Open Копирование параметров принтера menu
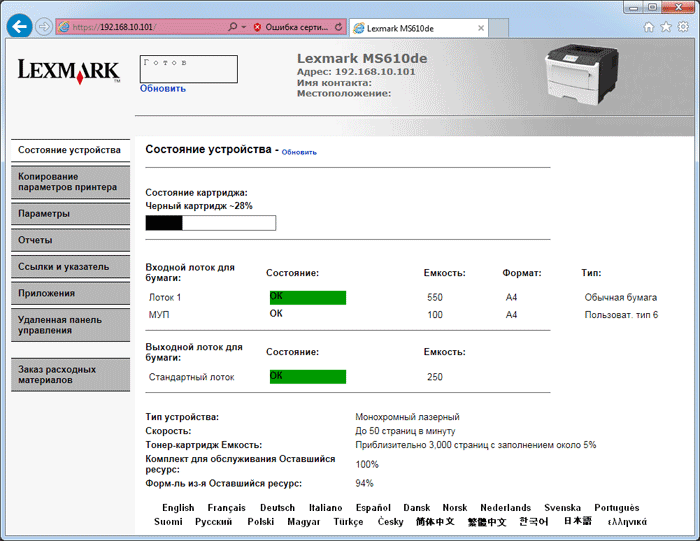 (x=70, y=182)
